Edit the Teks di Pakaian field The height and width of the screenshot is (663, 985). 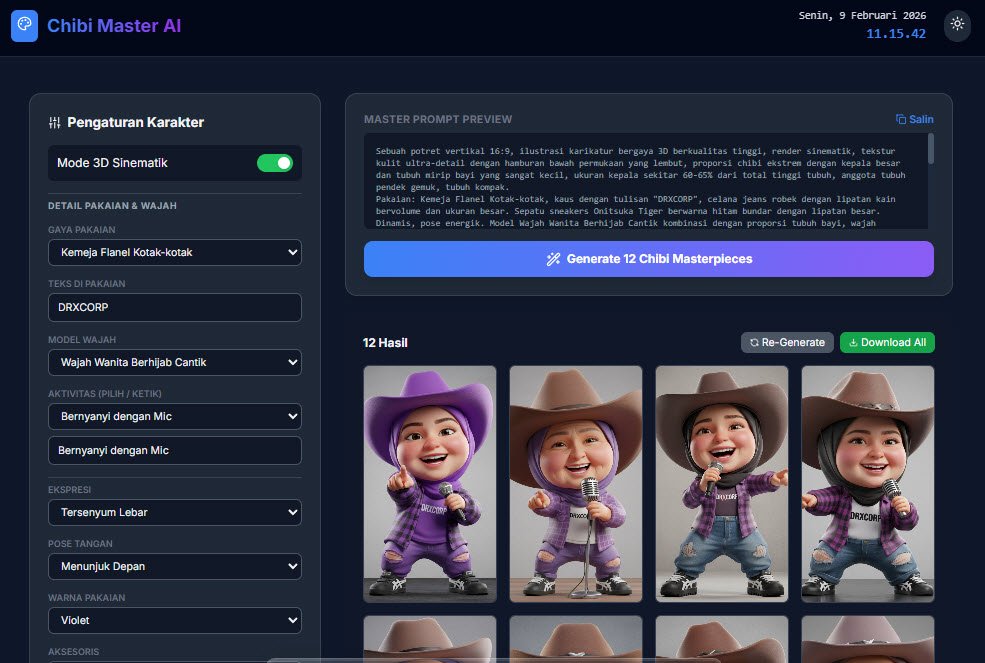pyautogui.click(x=175, y=307)
